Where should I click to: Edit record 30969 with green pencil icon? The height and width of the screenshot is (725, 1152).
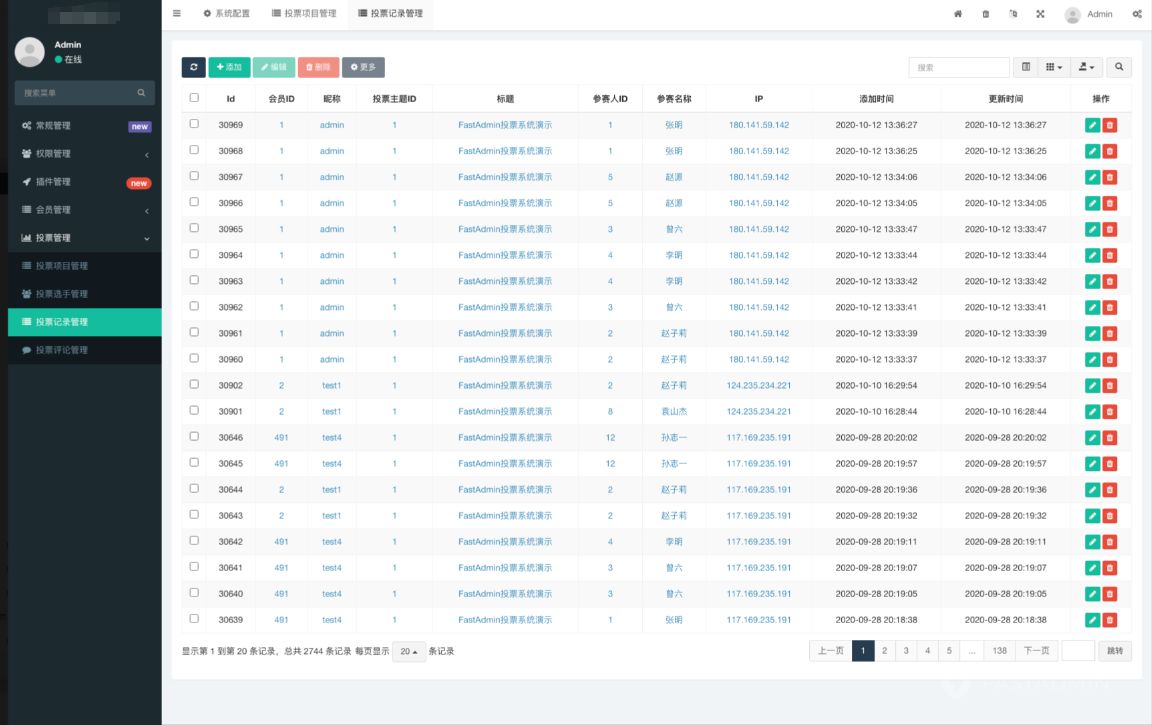click(1092, 125)
